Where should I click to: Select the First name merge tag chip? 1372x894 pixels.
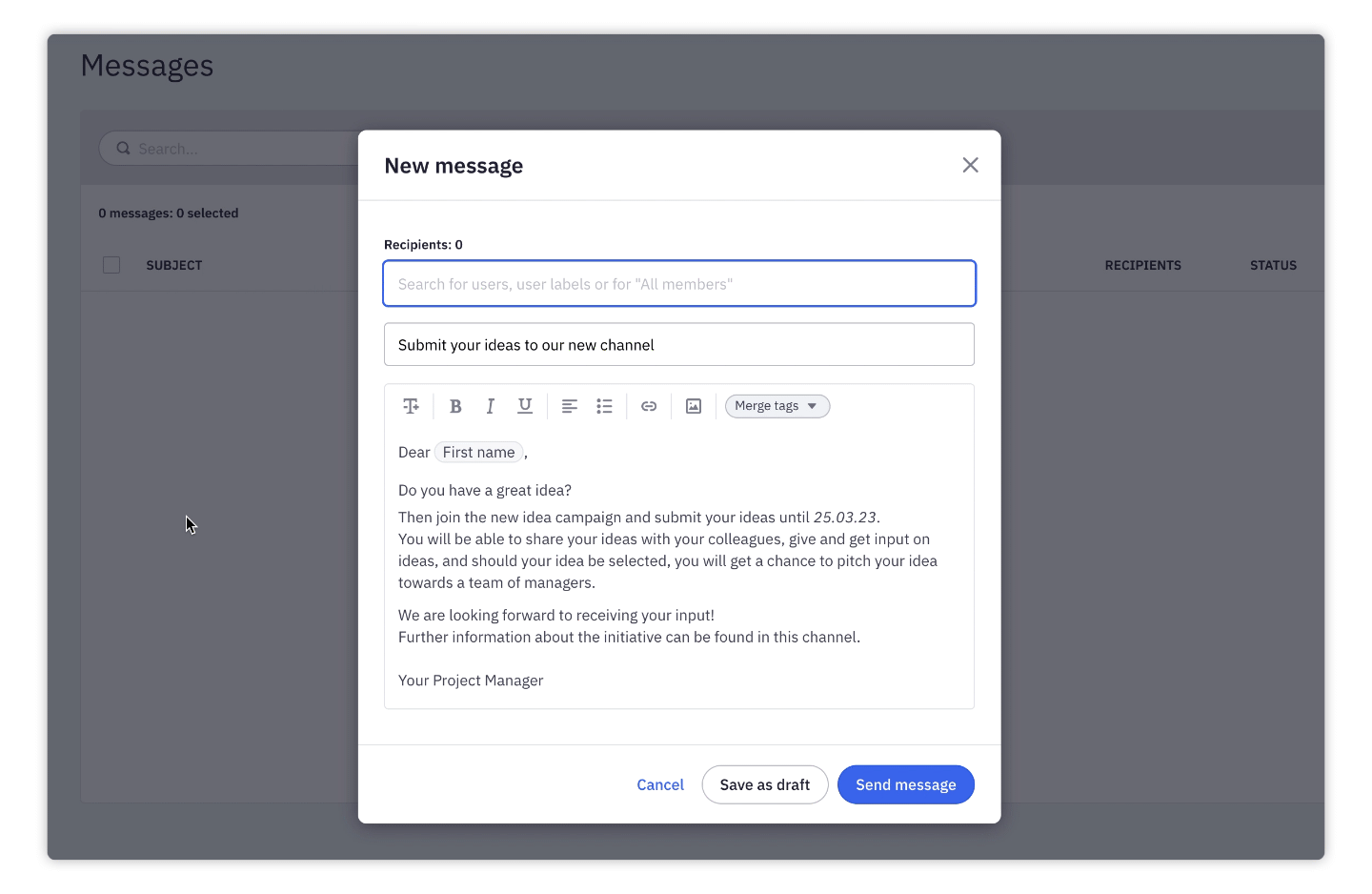(478, 452)
